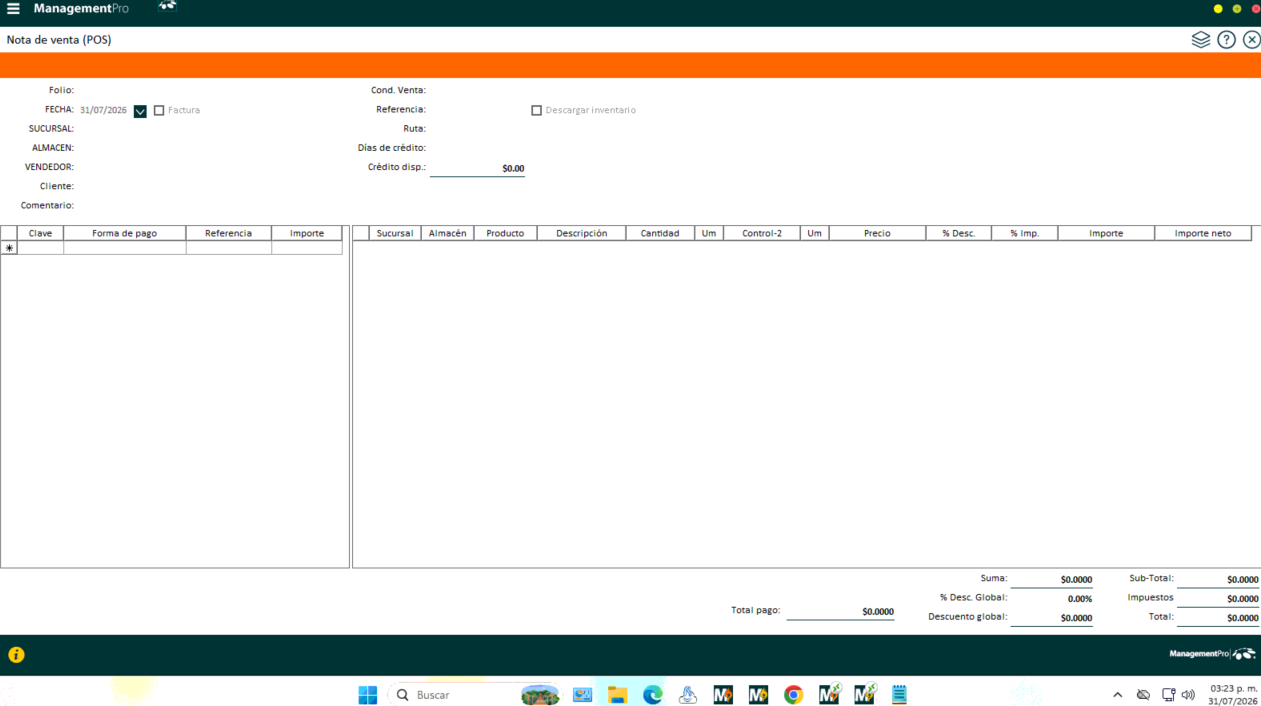Select the Forma de pago column header
This screenshot has width=1261, height=706.
pyautogui.click(x=125, y=233)
